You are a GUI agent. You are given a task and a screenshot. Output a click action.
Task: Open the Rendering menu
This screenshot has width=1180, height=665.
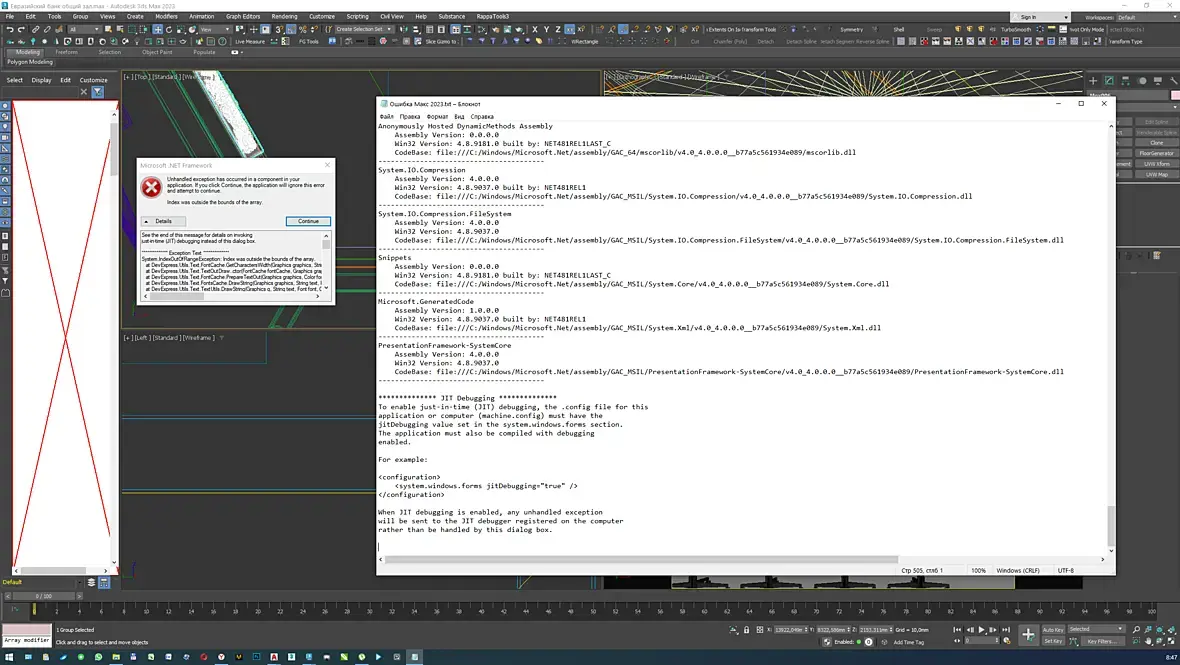click(284, 16)
